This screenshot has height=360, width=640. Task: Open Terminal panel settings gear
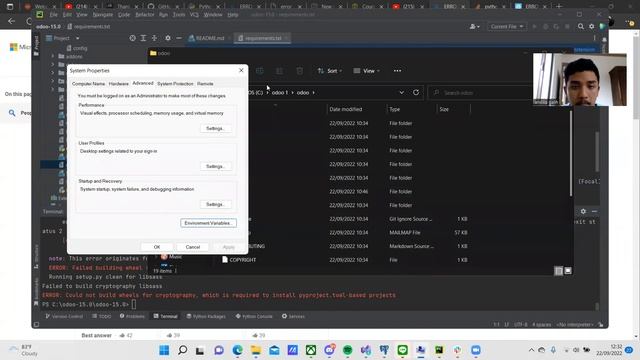click(583, 211)
